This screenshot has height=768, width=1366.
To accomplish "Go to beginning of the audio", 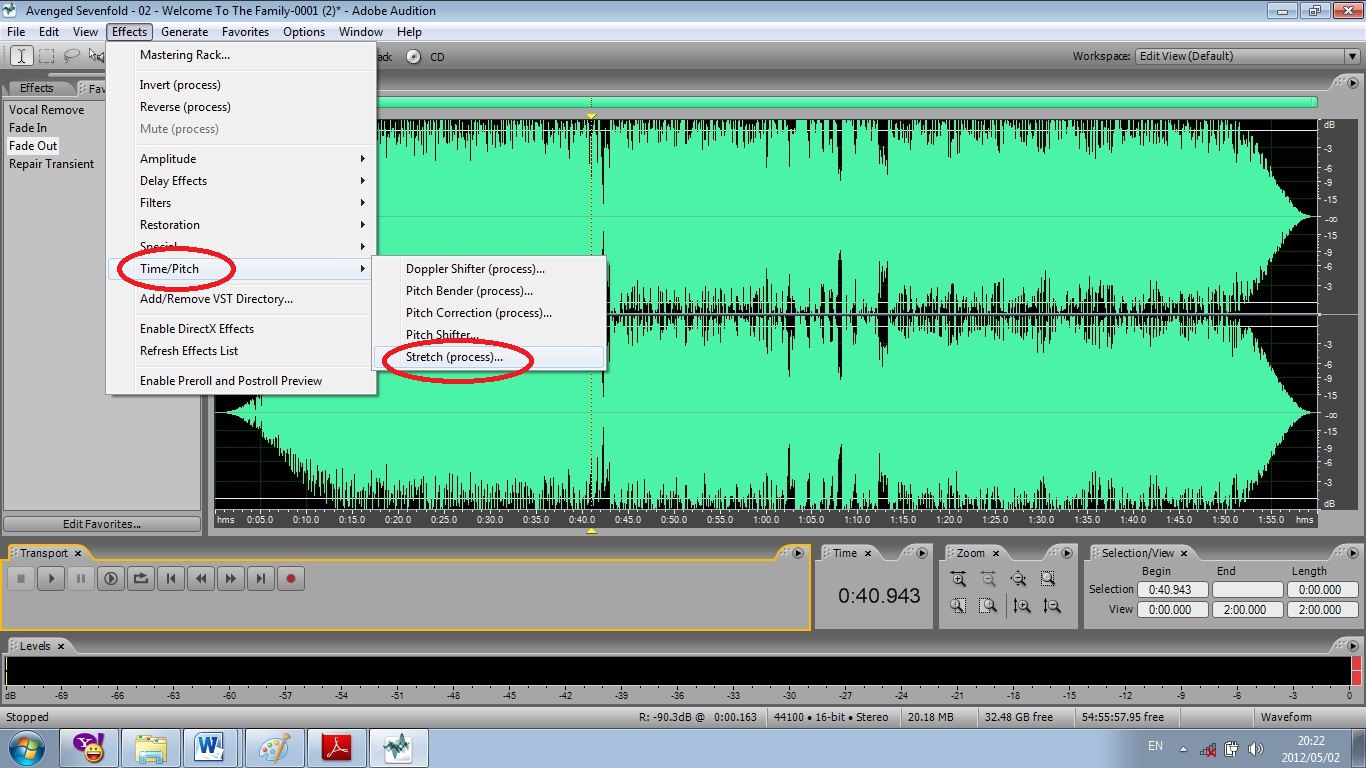I will [x=171, y=578].
